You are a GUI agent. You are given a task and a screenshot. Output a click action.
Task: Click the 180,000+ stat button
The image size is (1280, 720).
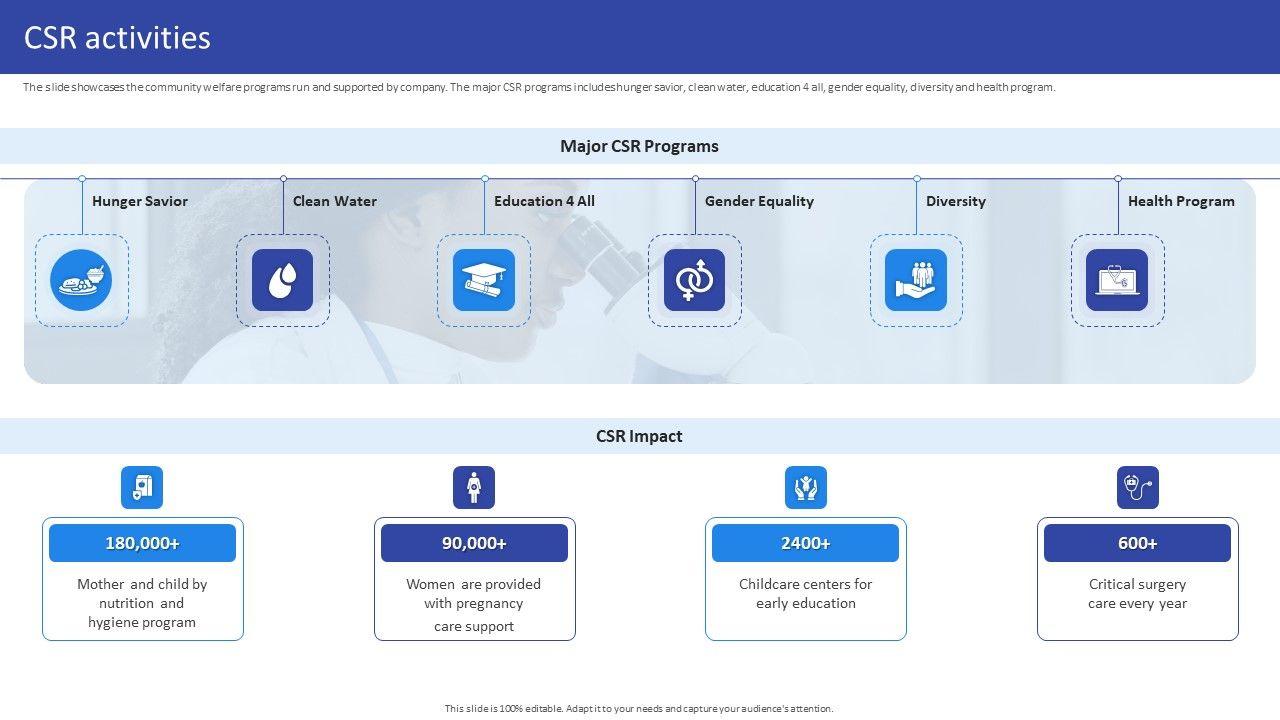[142, 543]
